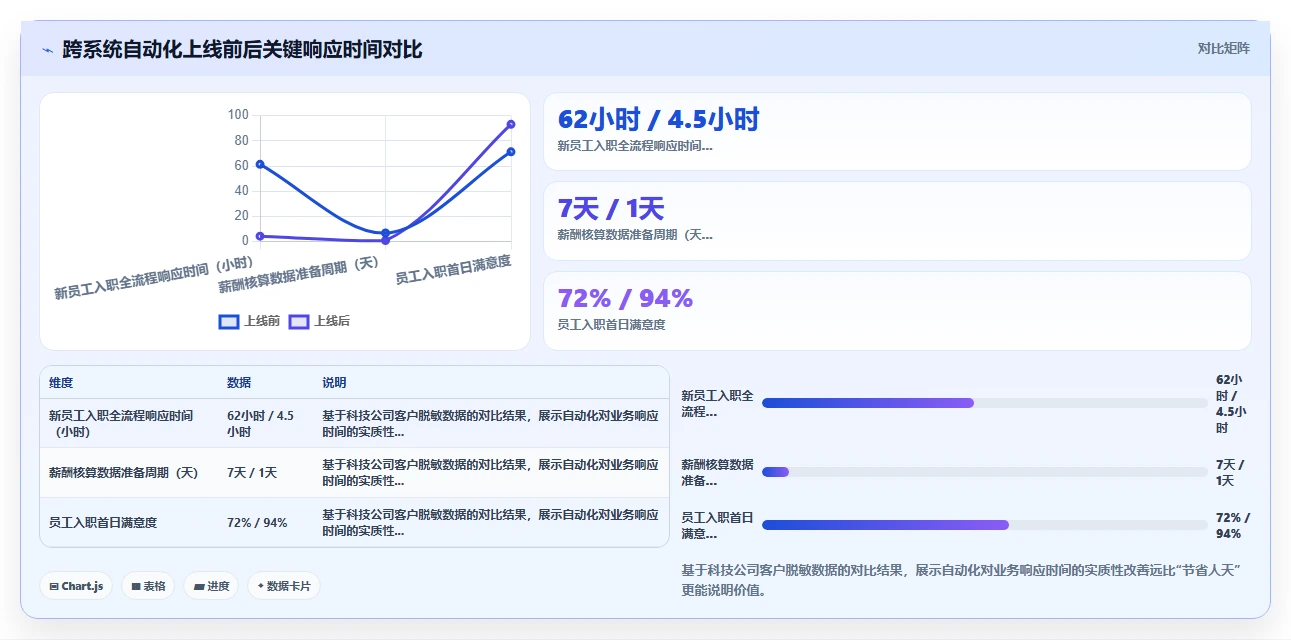Click table cell 员工入职首日满意度
The height and width of the screenshot is (640, 1291).
128,523
